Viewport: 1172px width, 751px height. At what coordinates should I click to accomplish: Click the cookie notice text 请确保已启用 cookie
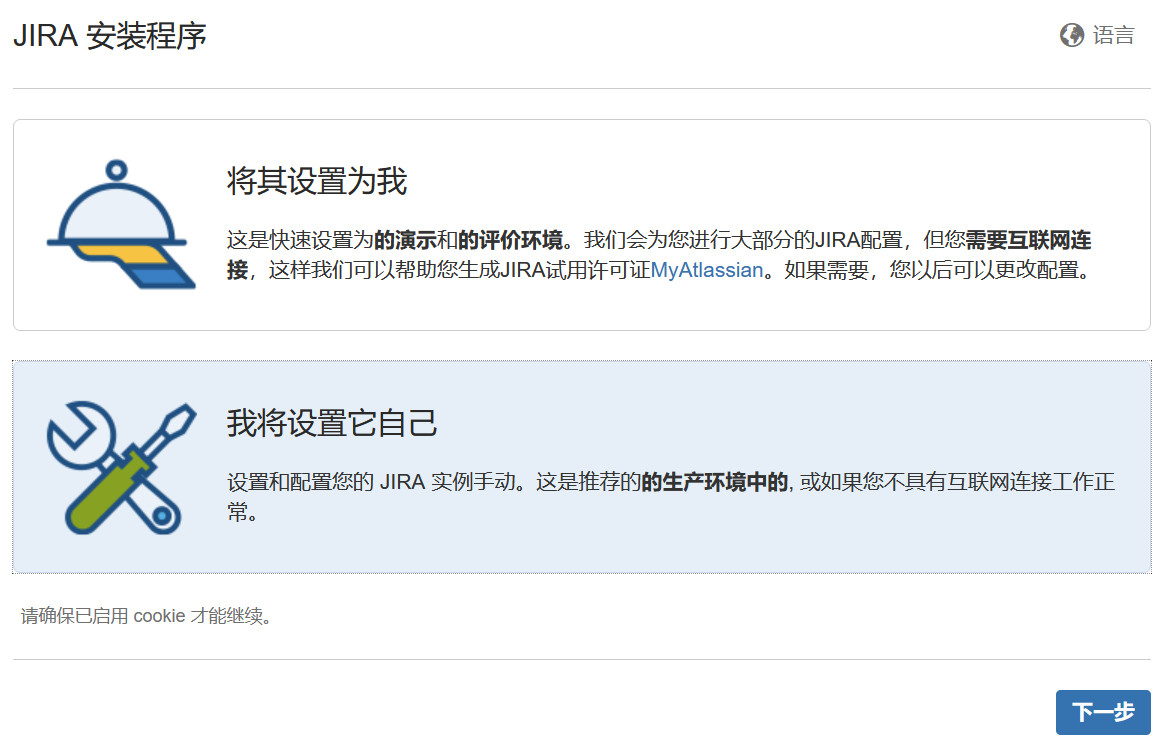pos(146,616)
